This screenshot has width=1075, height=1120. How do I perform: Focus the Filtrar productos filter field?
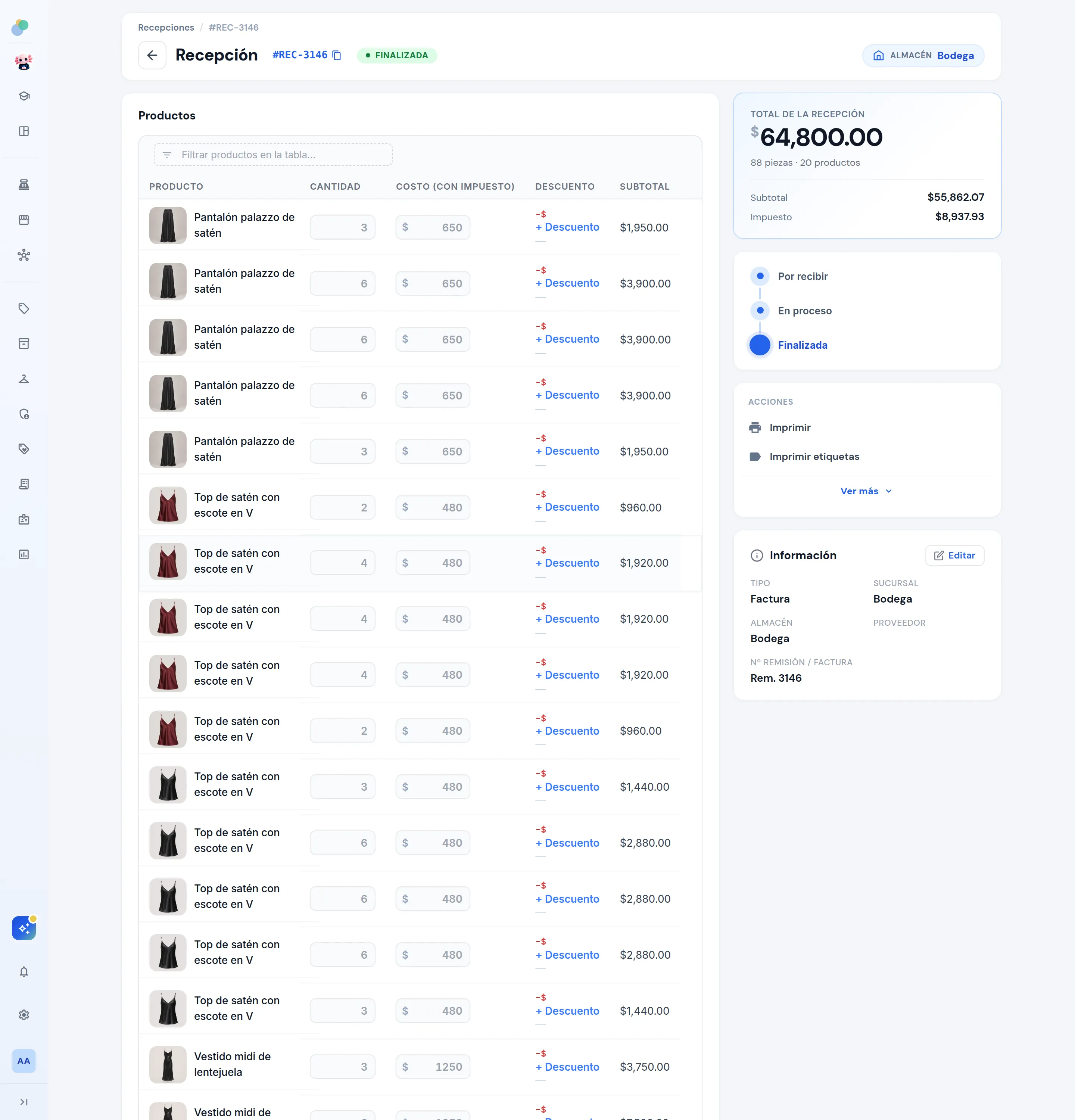click(x=273, y=155)
